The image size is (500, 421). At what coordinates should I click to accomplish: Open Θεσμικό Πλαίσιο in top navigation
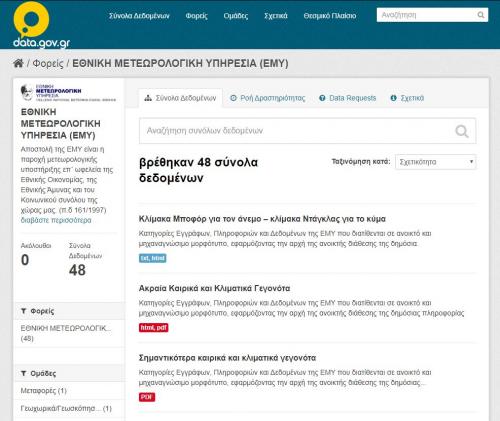[x=330, y=16]
